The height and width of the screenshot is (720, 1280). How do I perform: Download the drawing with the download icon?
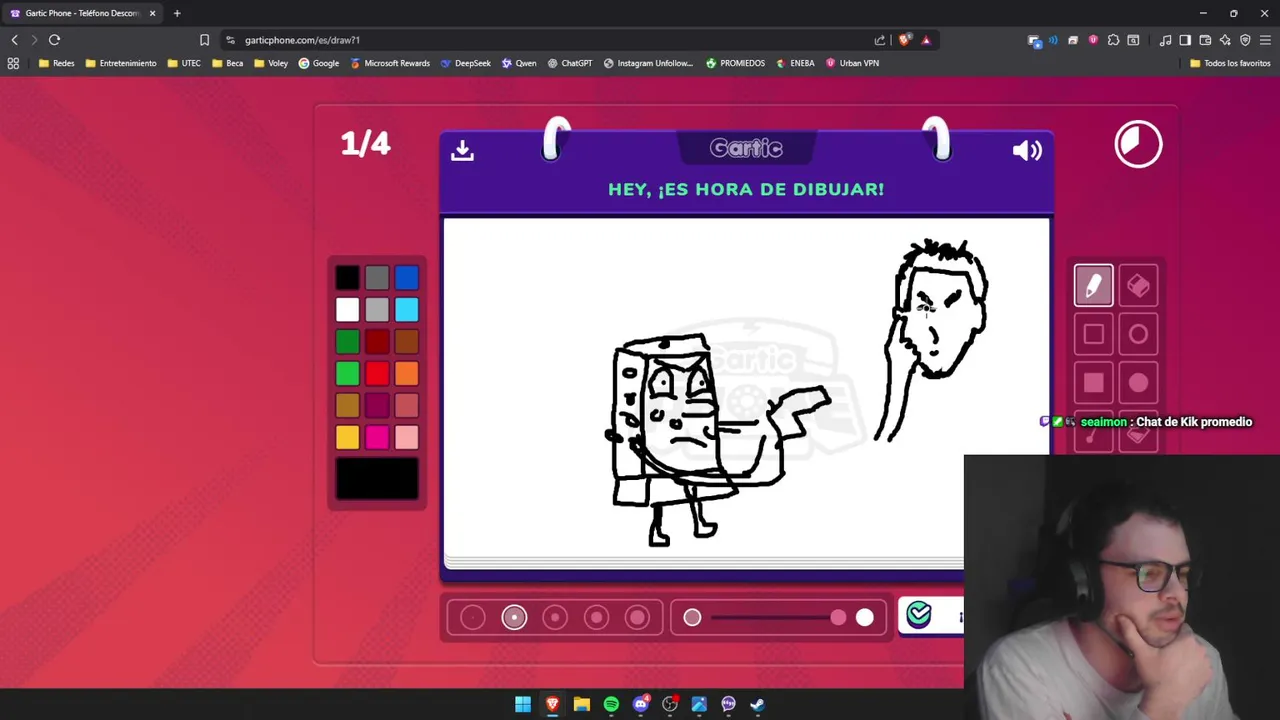tap(462, 150)
